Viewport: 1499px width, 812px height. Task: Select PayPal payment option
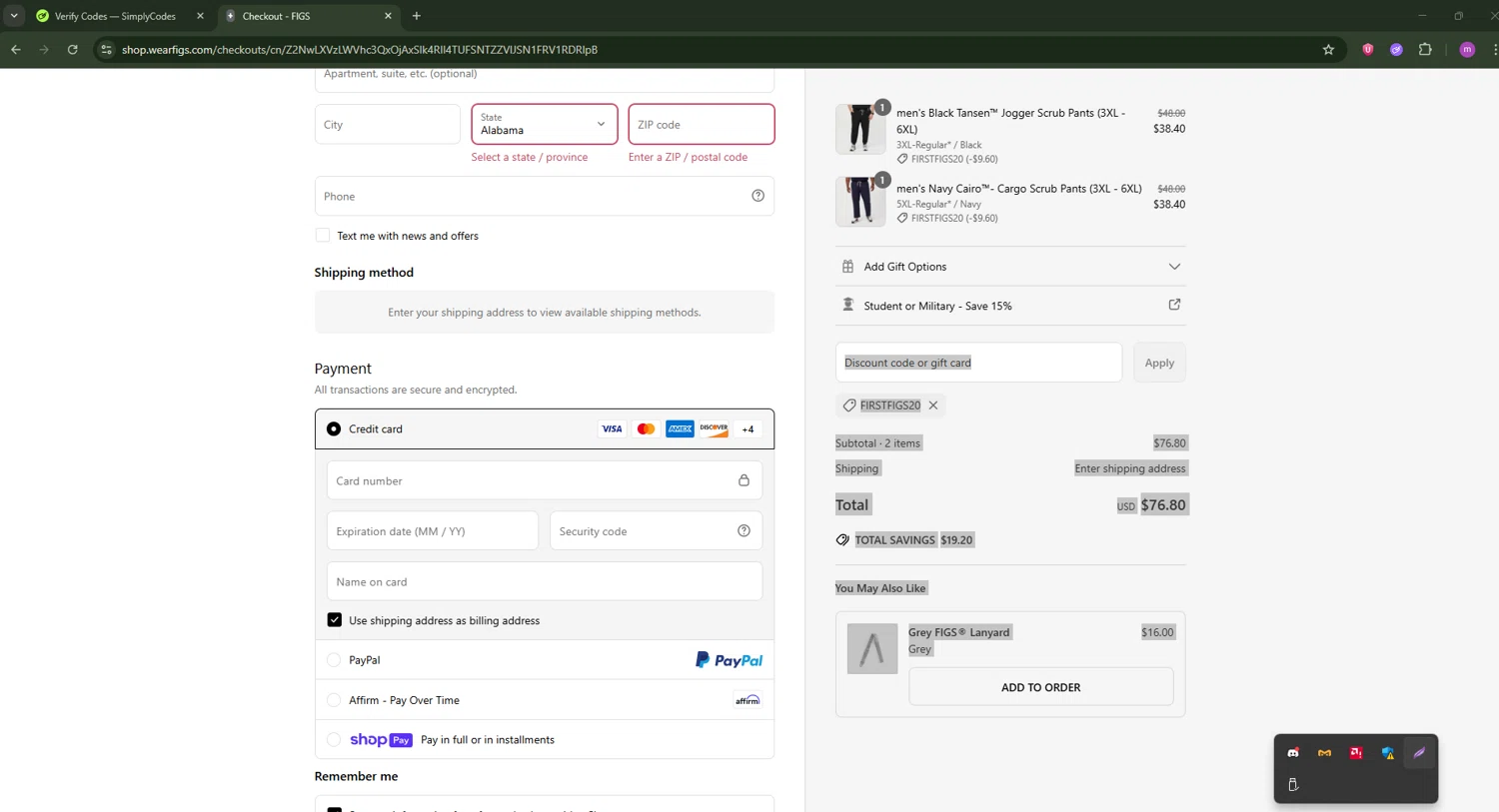tap(334, 660)
